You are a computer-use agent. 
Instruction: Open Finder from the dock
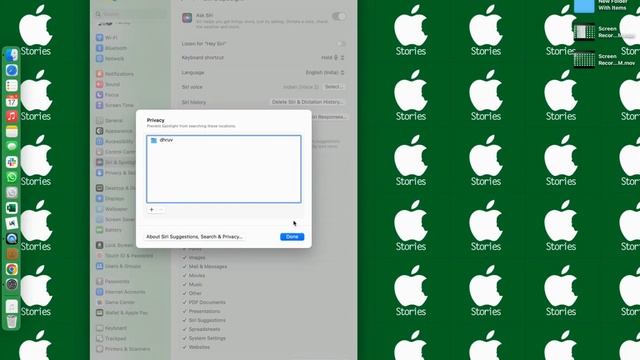click(x=11, y=55)
